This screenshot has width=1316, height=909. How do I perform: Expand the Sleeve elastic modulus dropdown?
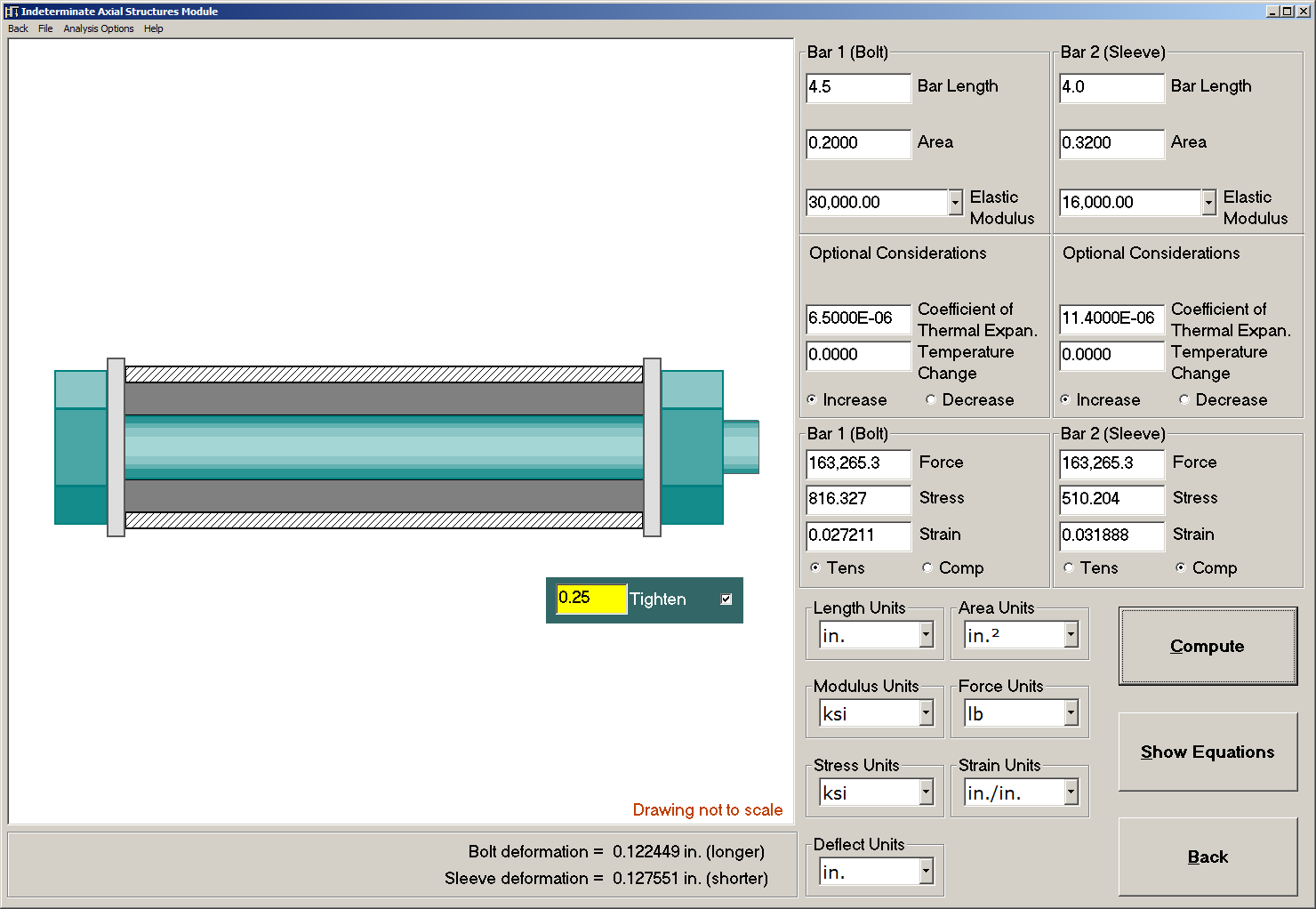(x=1208, y=203)
